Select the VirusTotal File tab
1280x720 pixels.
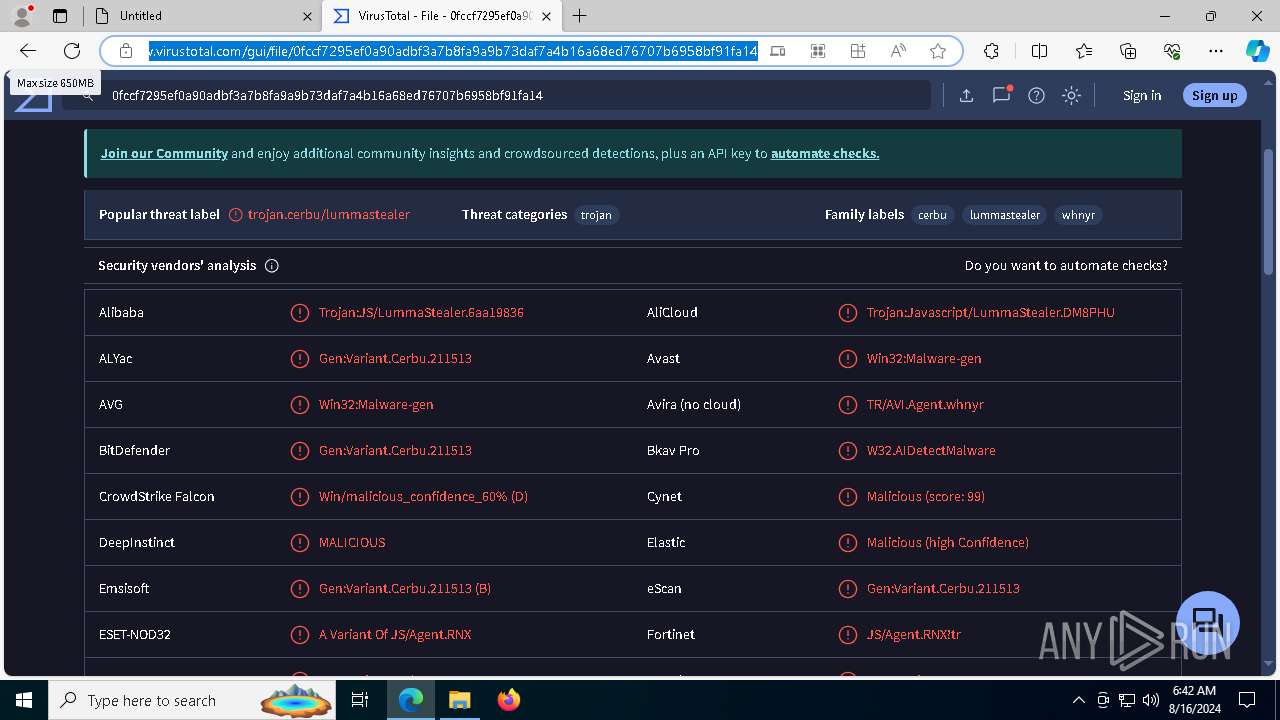click(x=440, y=16)
